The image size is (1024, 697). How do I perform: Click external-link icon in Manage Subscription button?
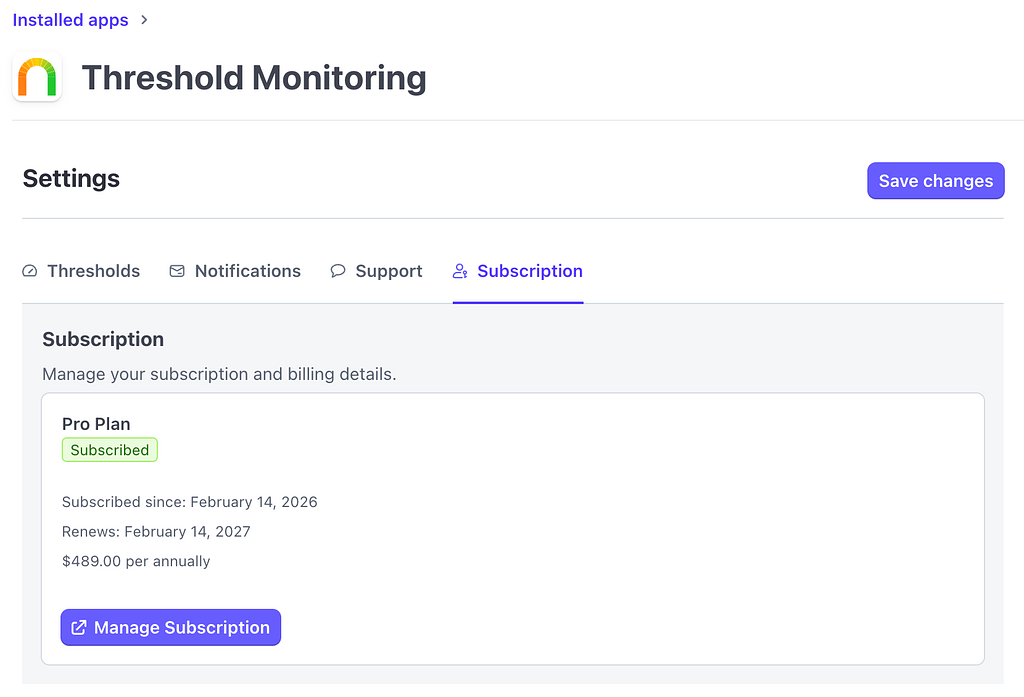79,628
